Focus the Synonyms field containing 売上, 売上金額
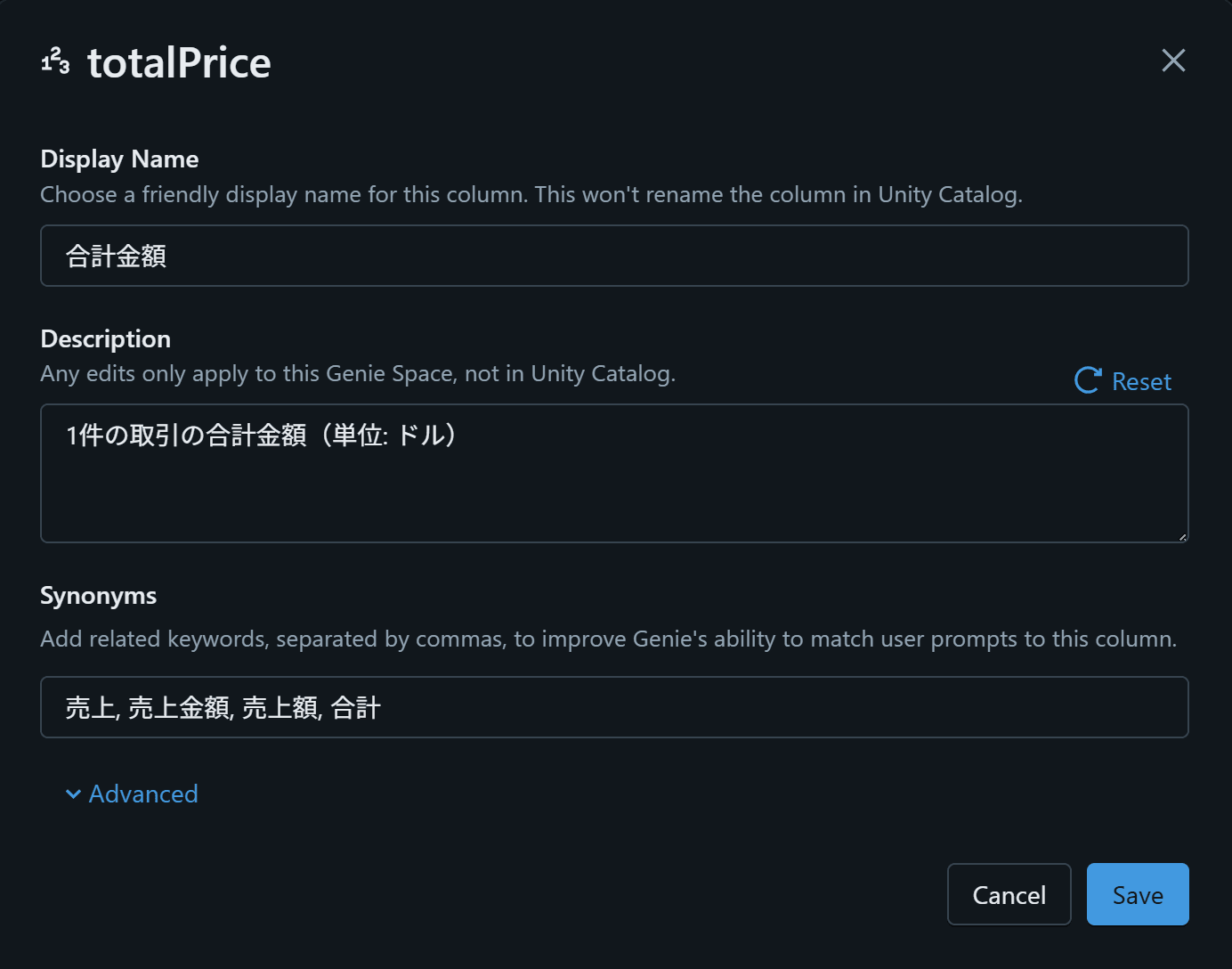This screenshot has width=1232, height=969. coord(614,708)
